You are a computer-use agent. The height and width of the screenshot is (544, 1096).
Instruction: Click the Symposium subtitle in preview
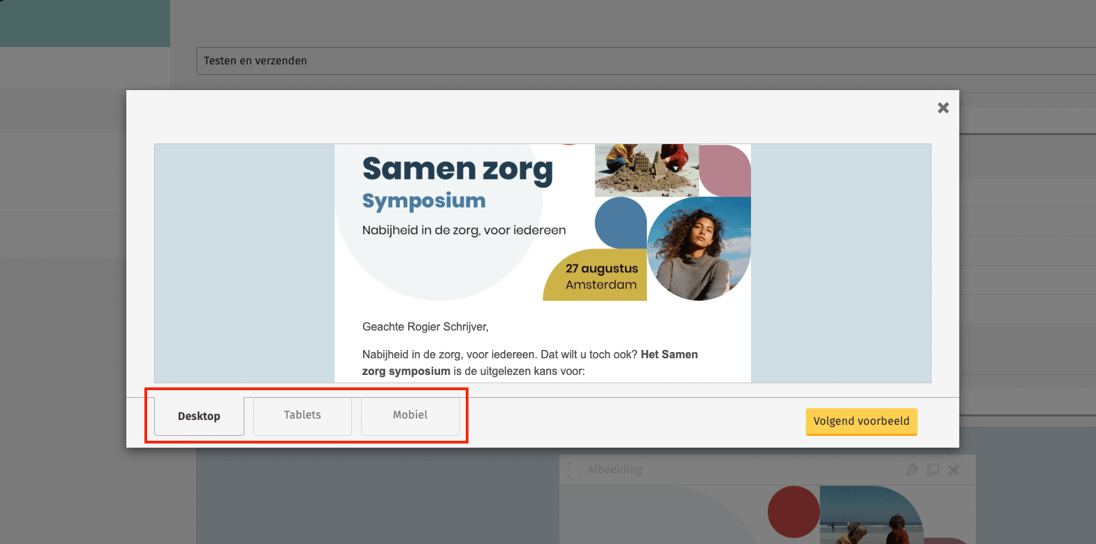tap(424, 201)
